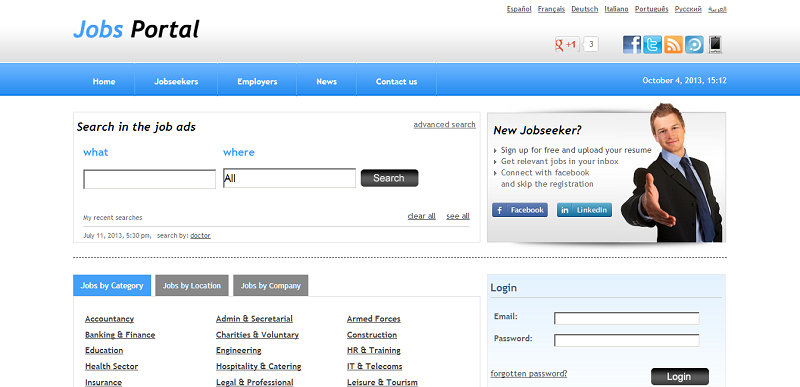Browse Hospitality & Catering jobs
The image size is (800, 387).
click(259, 367)
